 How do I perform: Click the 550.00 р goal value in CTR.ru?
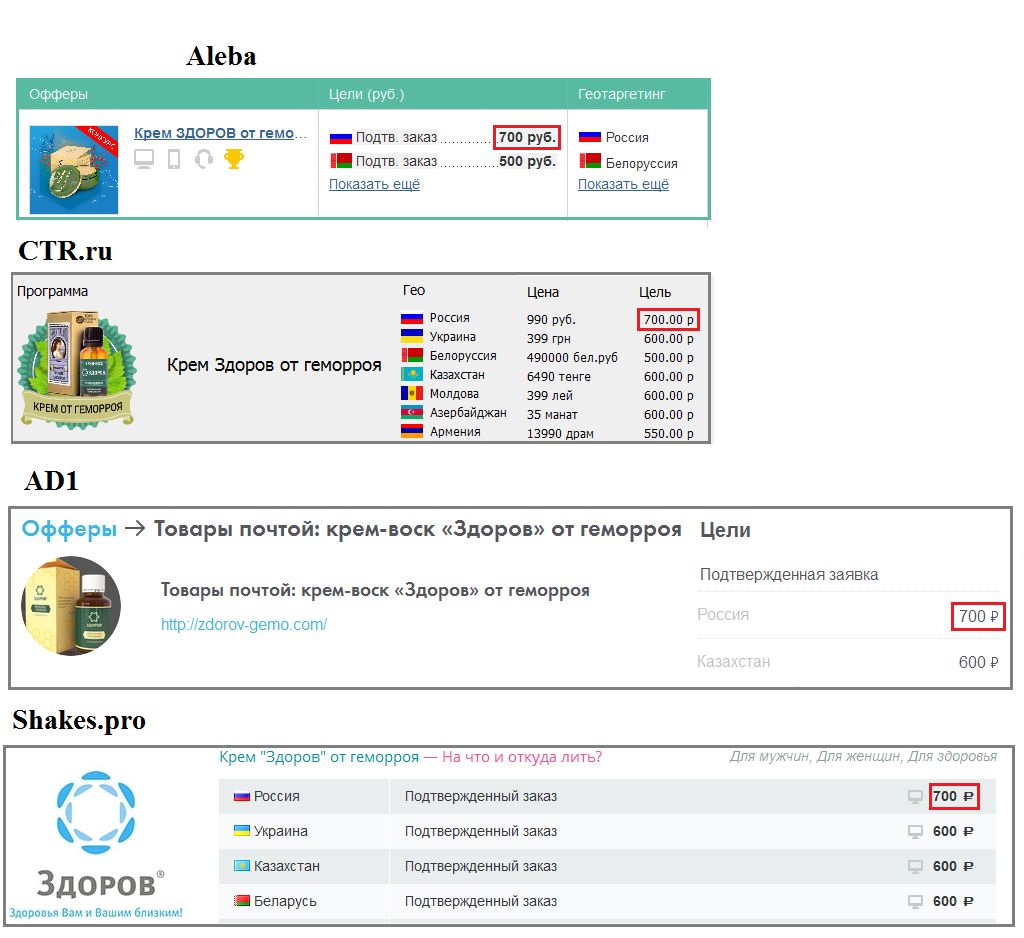(x=669, y=434)
